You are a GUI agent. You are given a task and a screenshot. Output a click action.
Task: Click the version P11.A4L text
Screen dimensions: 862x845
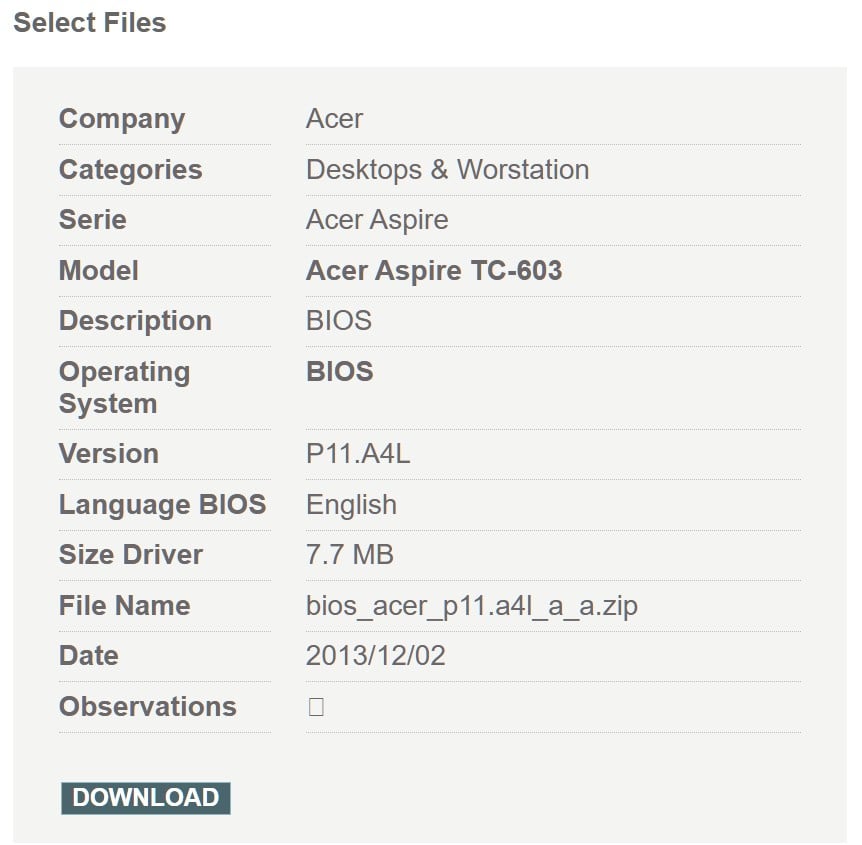(x=358, y=454)
